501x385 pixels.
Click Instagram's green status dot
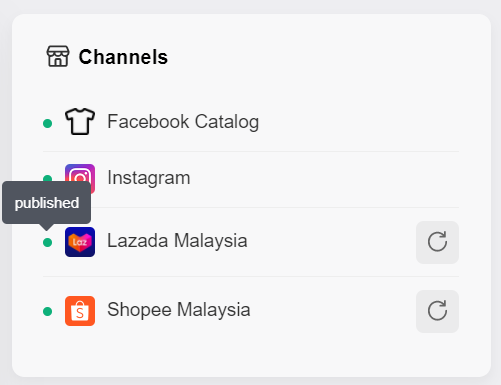tap(48, 178)
